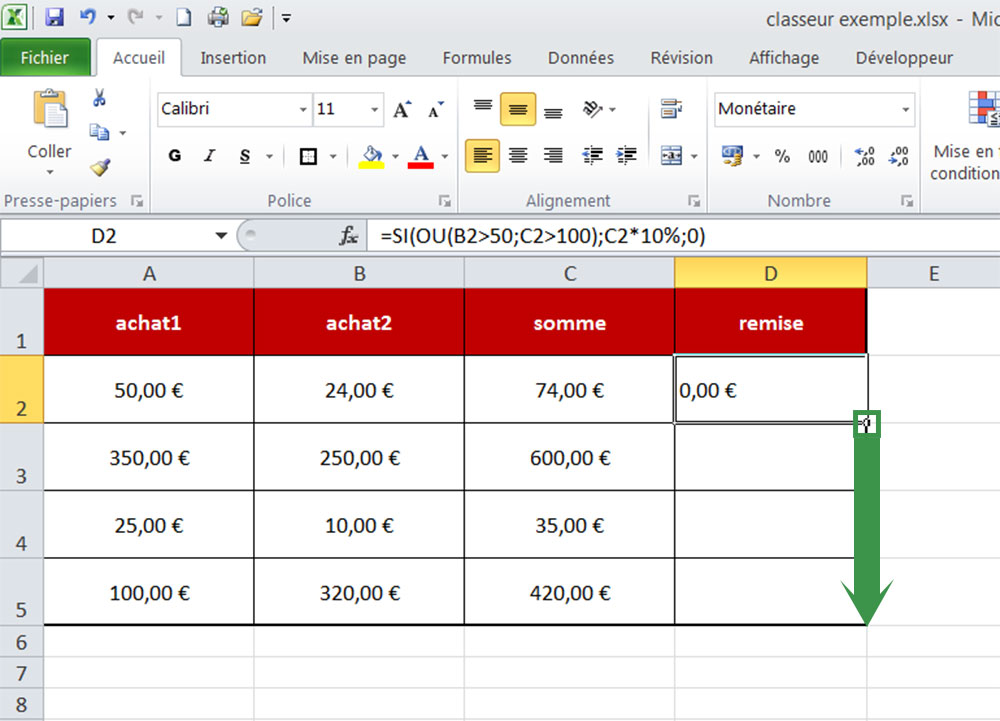Image resolution: width=1000 pixels, height=721 pixels.
Task: Toggle Underline S button
Action: pos(245,156)
